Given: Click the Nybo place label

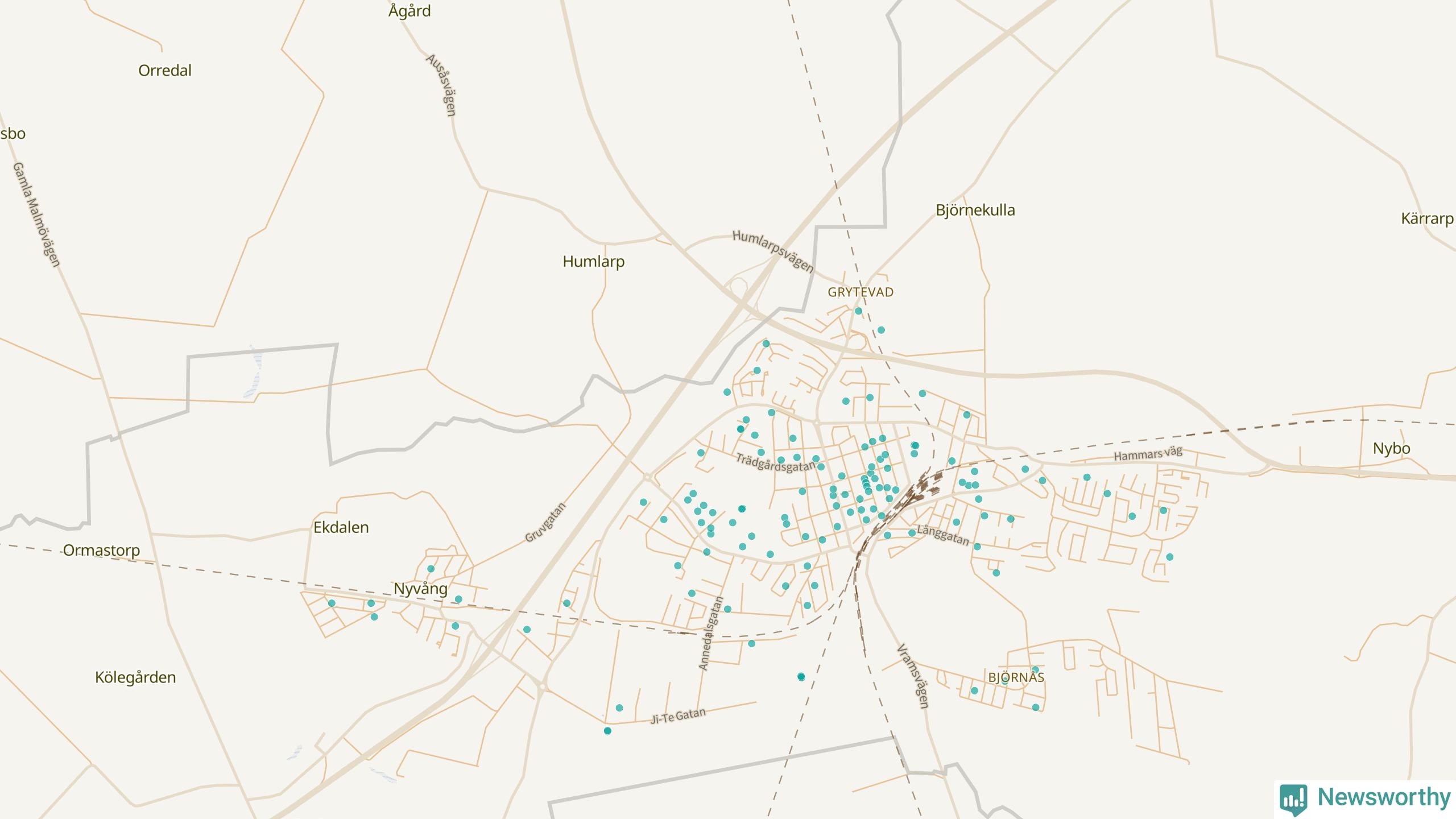Looking at the screenshot, I should pyautogui.click(x=1391, y=449).
